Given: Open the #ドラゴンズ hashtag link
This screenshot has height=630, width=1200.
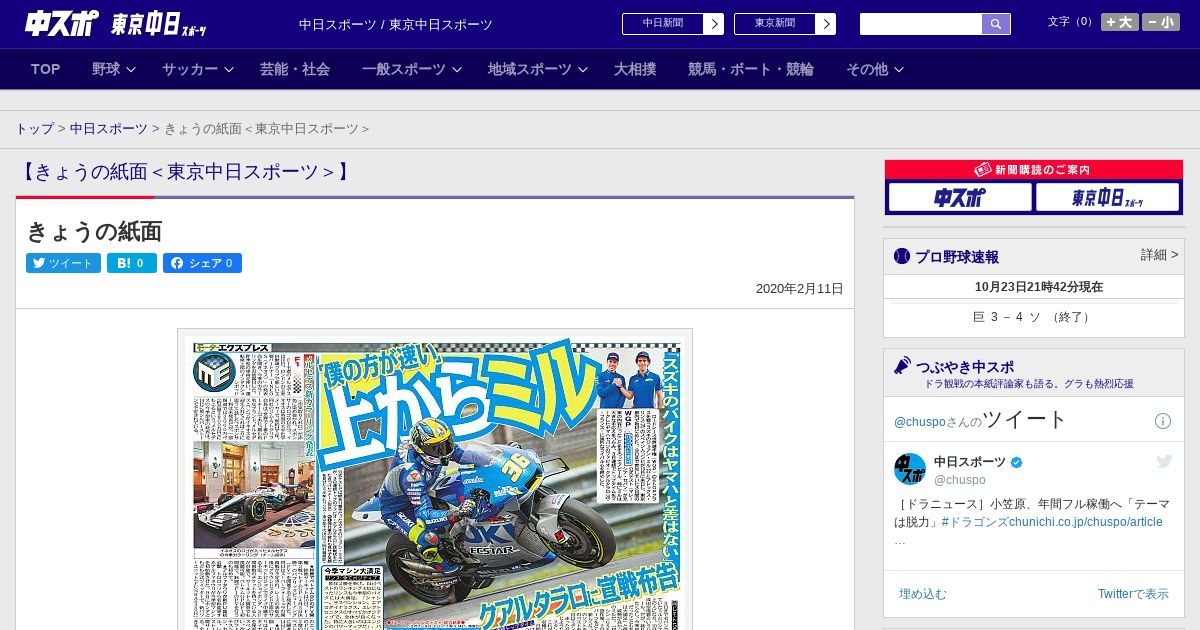Looking at the screenshot, I should click(974, 522).
